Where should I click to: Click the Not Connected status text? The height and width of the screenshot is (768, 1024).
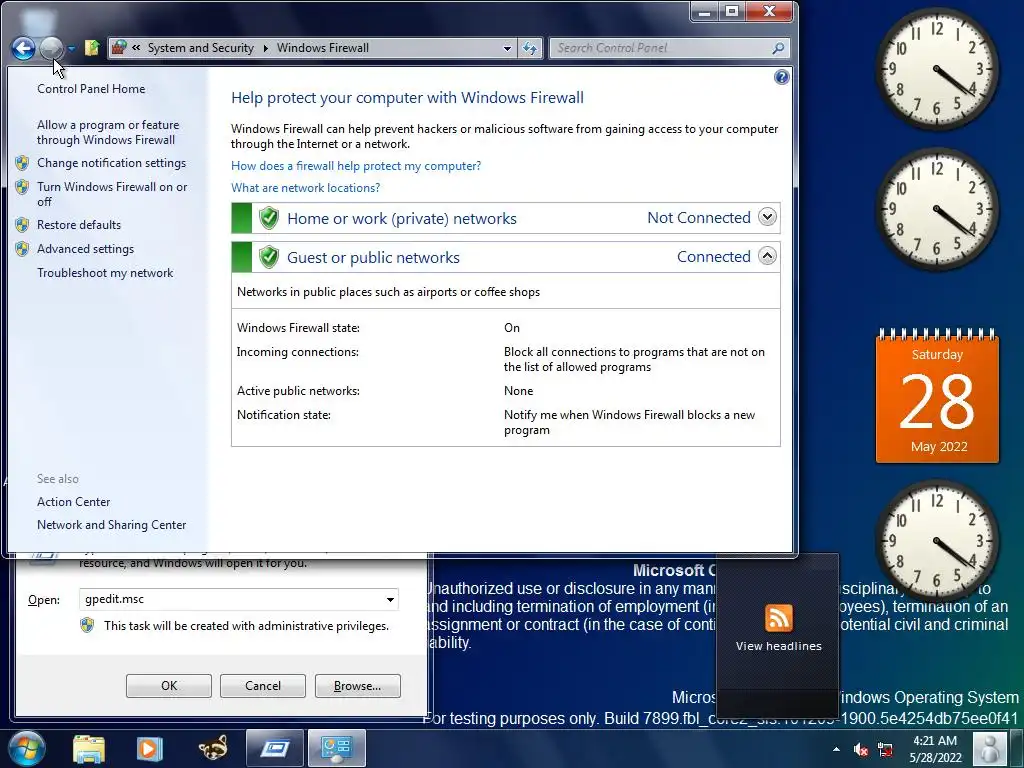click(x=699, y=217)
